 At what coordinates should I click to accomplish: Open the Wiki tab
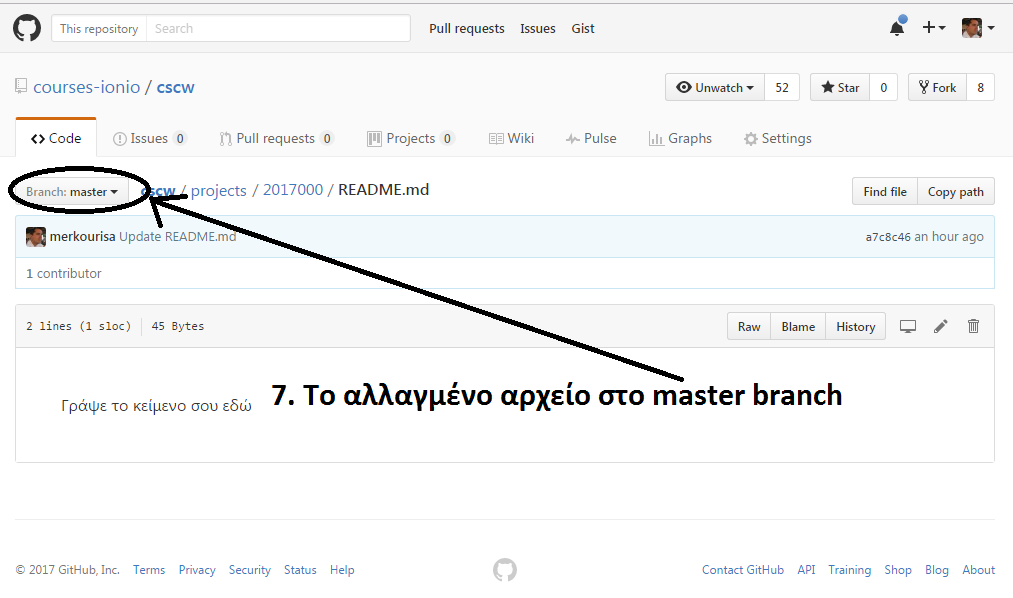(511, 138)
